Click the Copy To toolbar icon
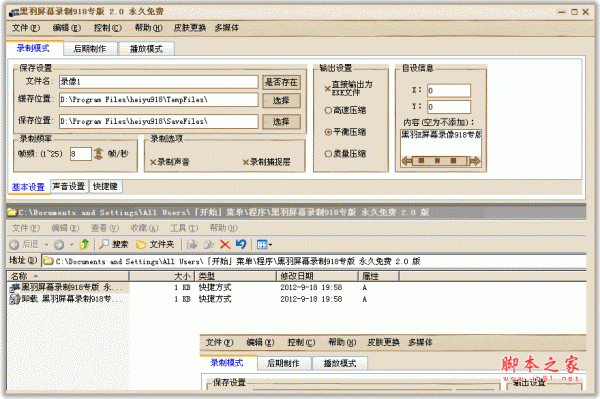 click(209, 244)
